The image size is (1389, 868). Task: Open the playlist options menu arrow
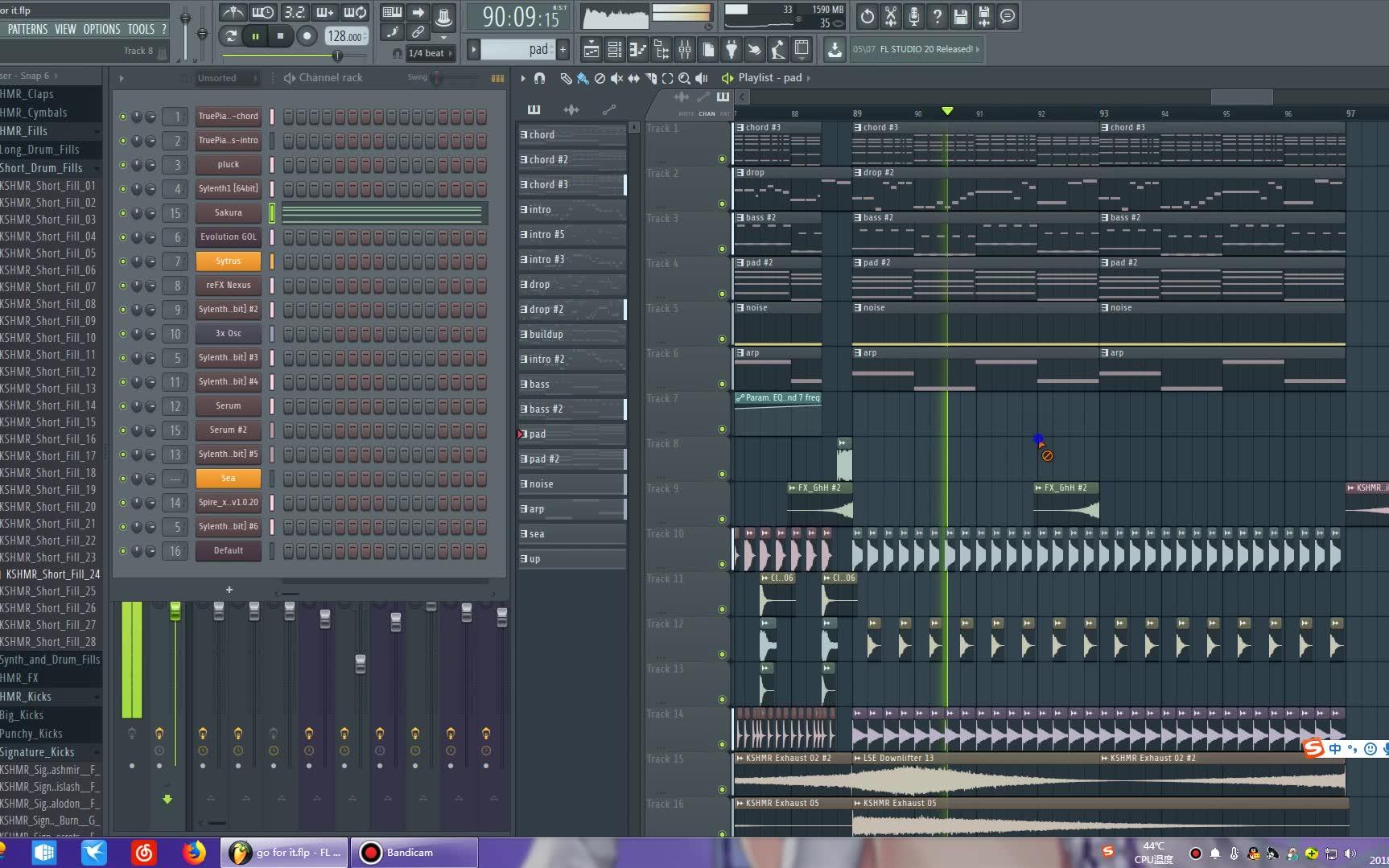[522, 78]
